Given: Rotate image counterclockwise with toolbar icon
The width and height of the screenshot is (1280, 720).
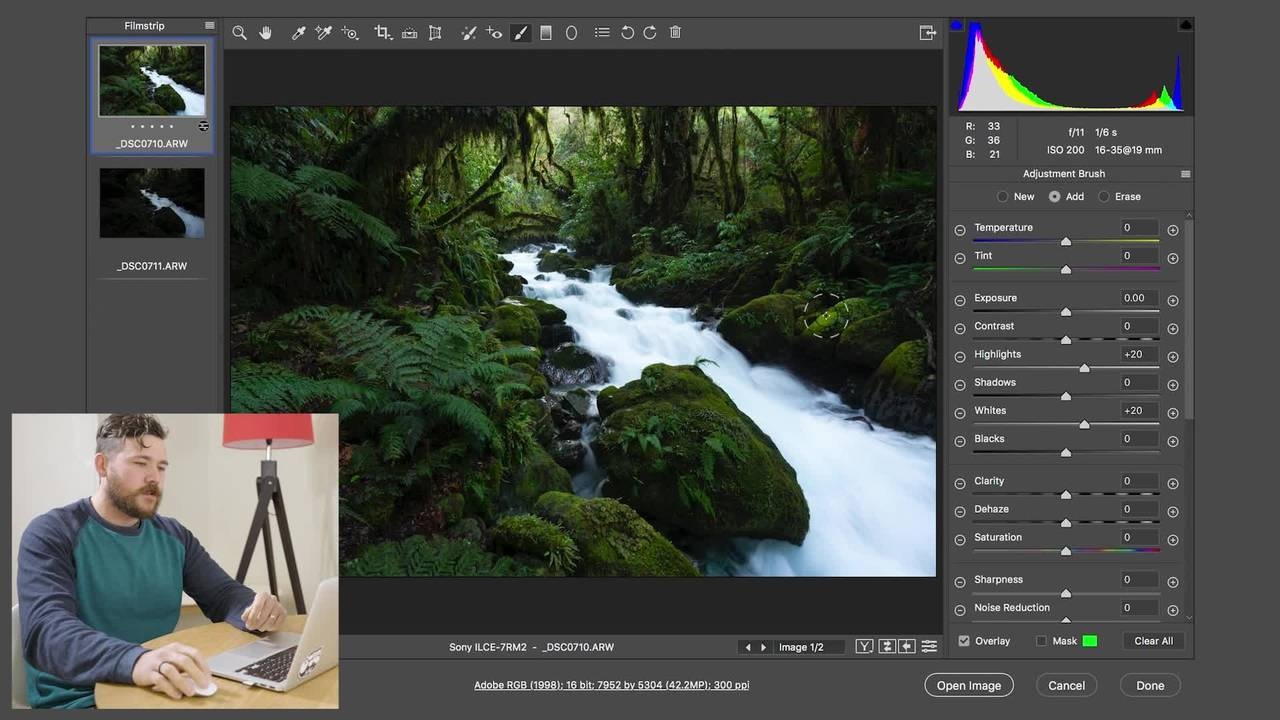Looking at the screenshot, I should pyautogui.click(x=627, y=33).
